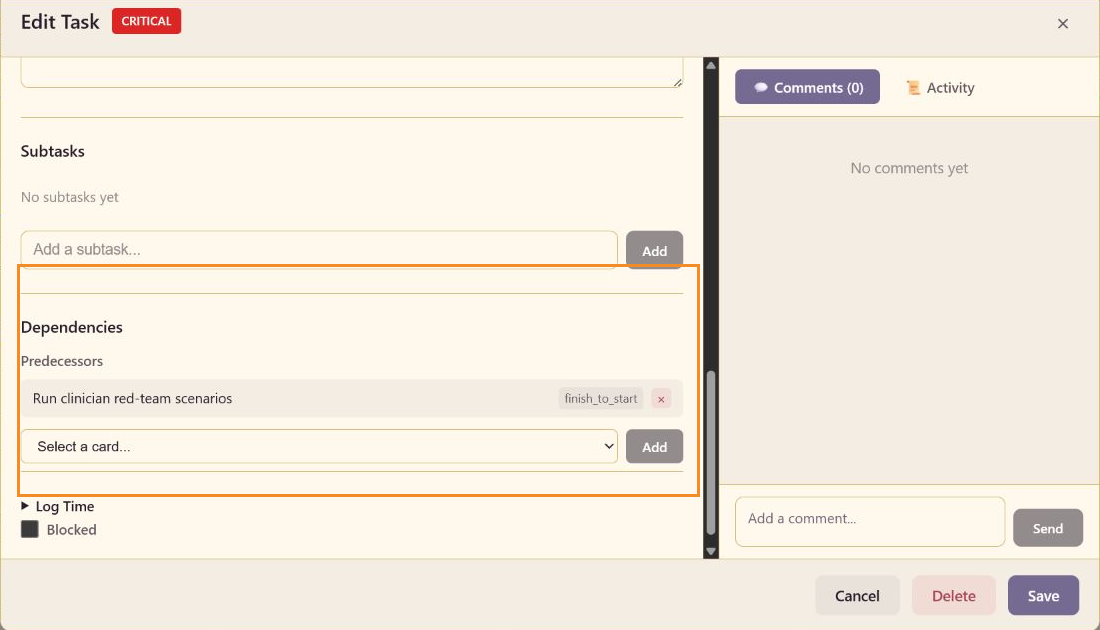Viewport: 1100px width, 630px height.
Task: Select the Run clinician red-team scenarios predecessor row
Action: [351, 398]
